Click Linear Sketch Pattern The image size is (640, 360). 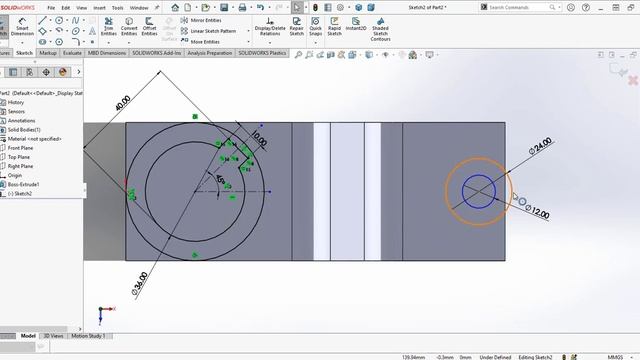coord(209,31)
